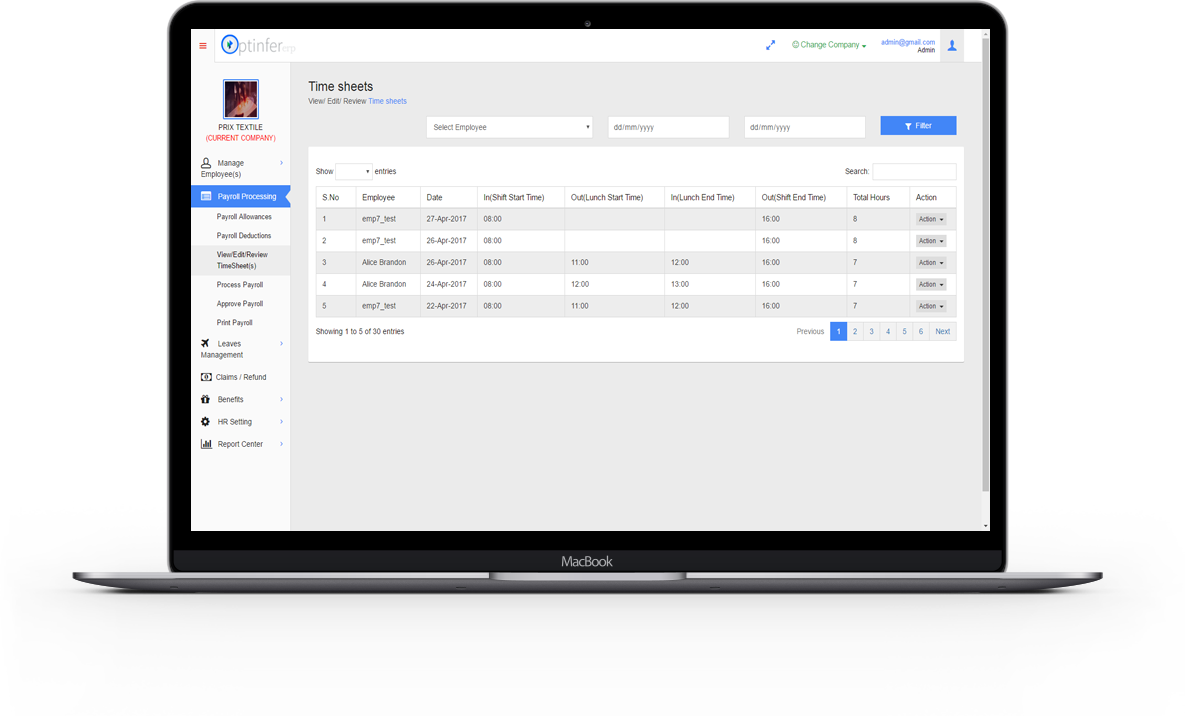Click the Manage Employee(s) person icon
This screenshot has width=1185, height=716.
(x=206, y=163)
